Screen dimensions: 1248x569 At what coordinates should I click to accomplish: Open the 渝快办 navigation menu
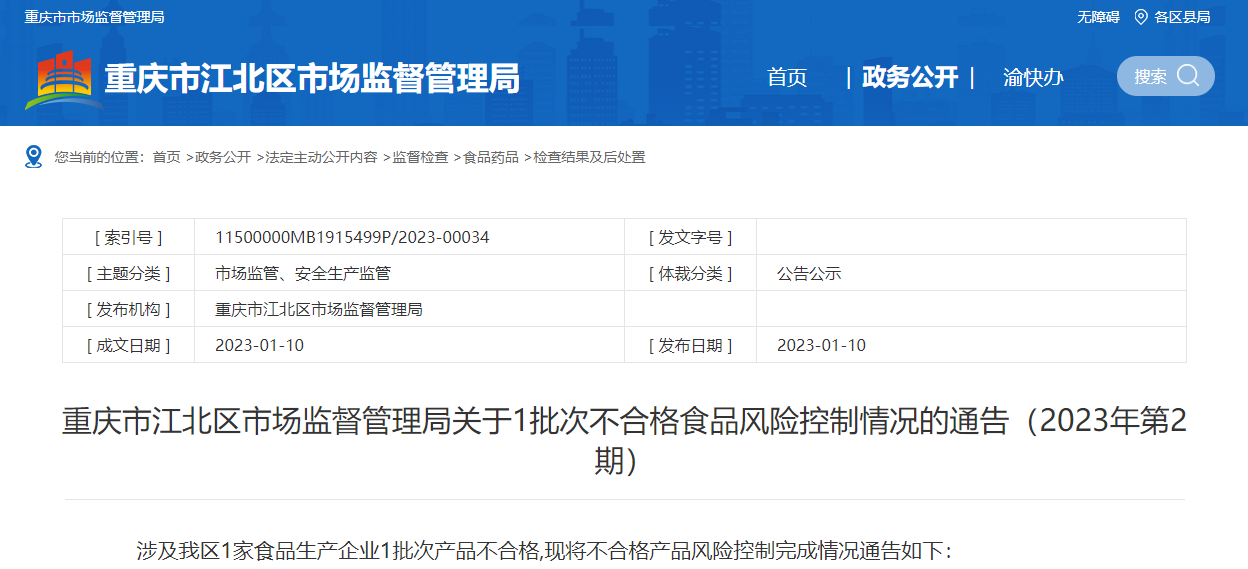(x=1033, y=77)
